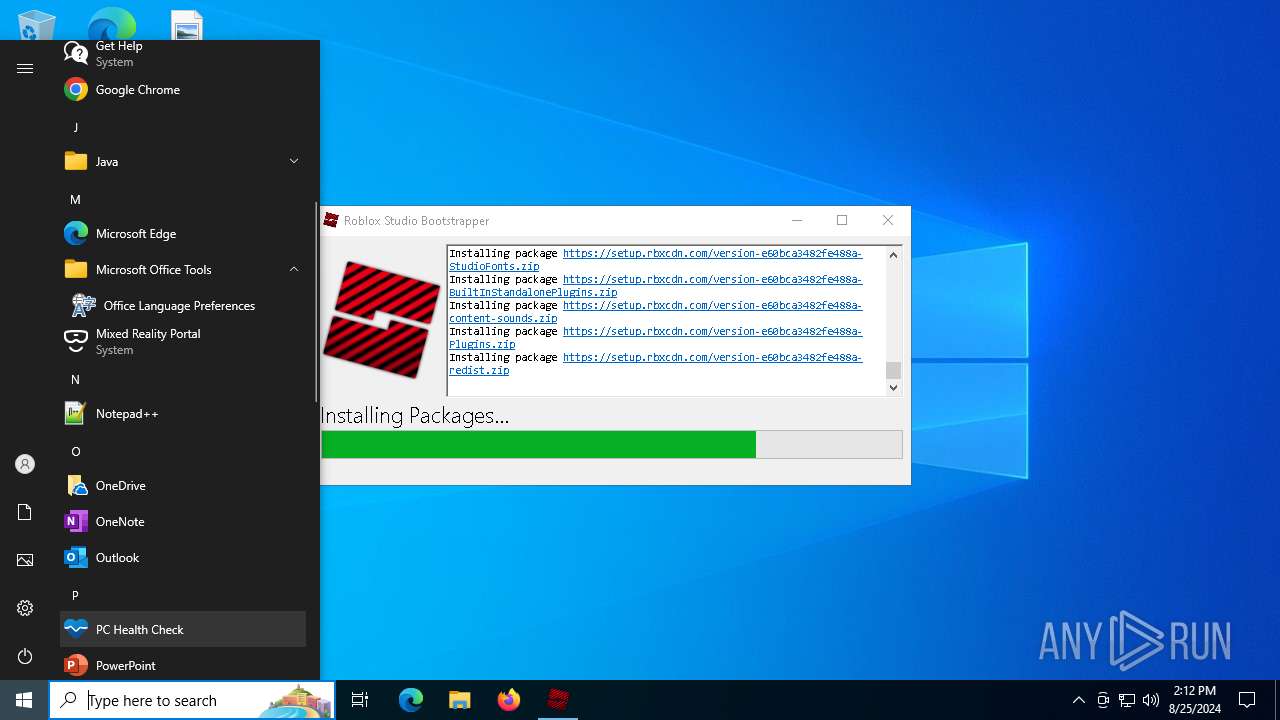Launch Microsoft Edge from Start list
Image resolution: width=1280 pixels, height=720 pixels.
point(183,234)
